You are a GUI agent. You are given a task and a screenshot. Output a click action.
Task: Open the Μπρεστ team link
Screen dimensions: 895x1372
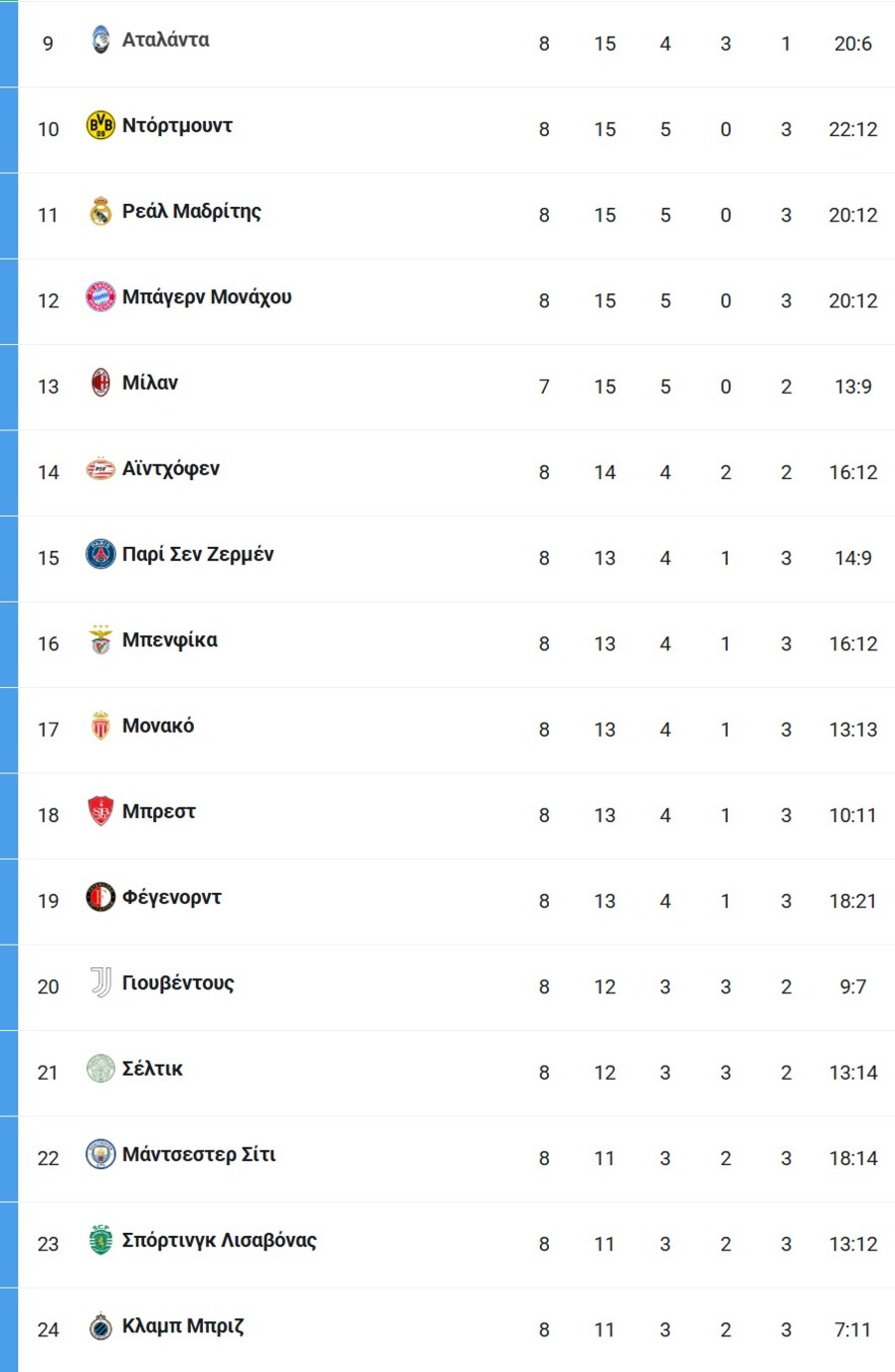click(x=159, y=811)
